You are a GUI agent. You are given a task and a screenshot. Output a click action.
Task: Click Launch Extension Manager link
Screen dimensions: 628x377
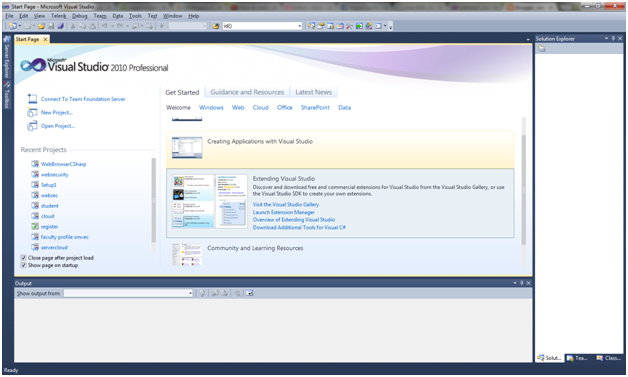(x=284, y=212)
